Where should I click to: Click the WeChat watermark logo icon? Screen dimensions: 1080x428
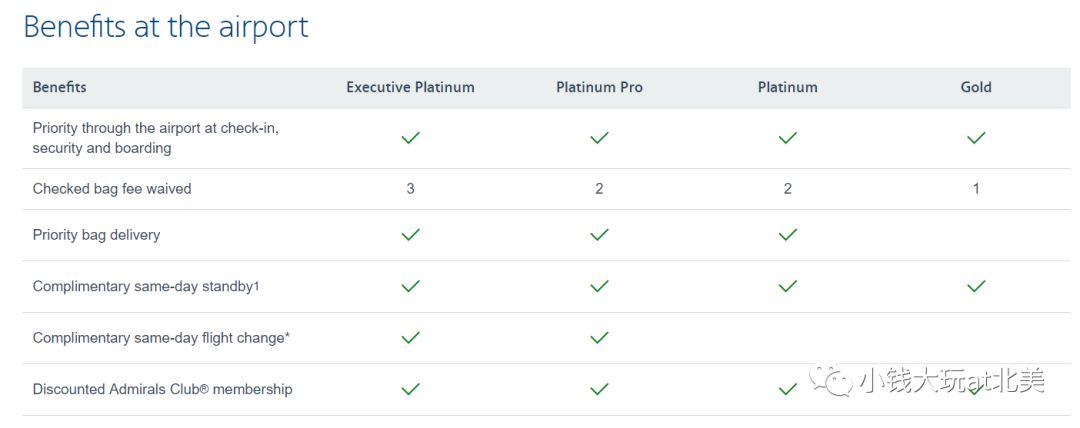(829, 380)
